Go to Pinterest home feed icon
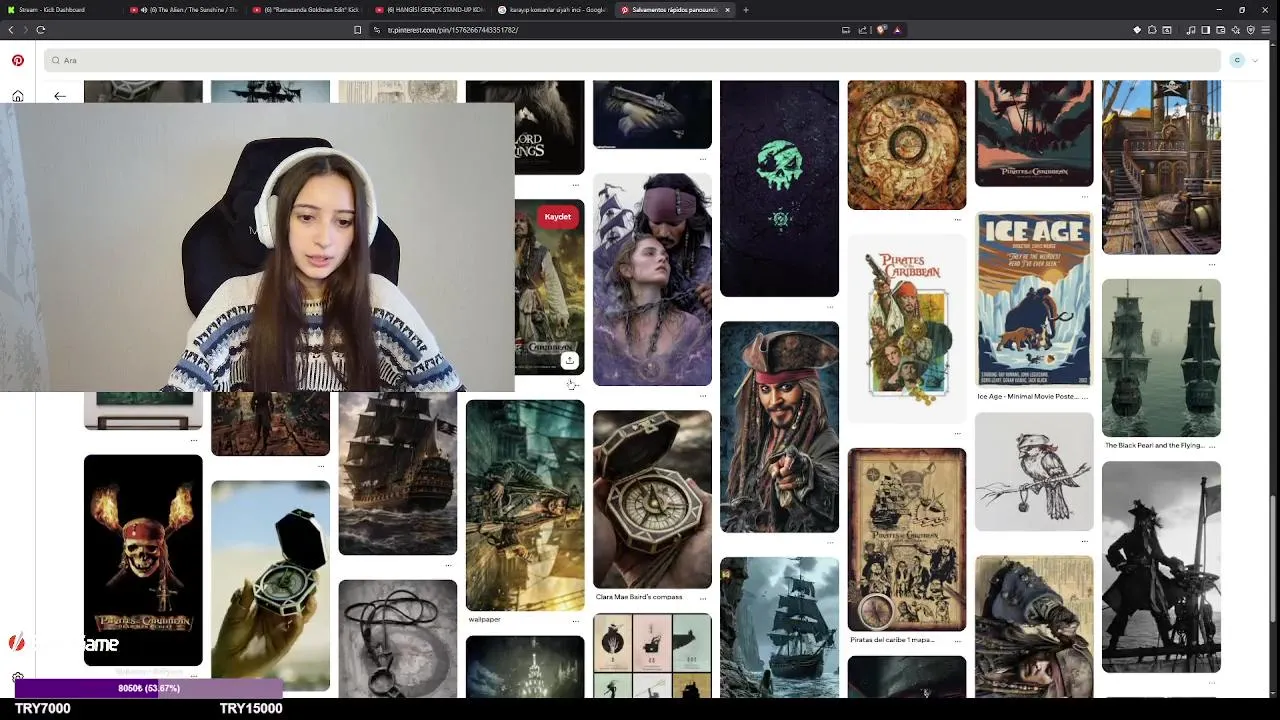Screen dimensions: 1280x720 [17, 96]
